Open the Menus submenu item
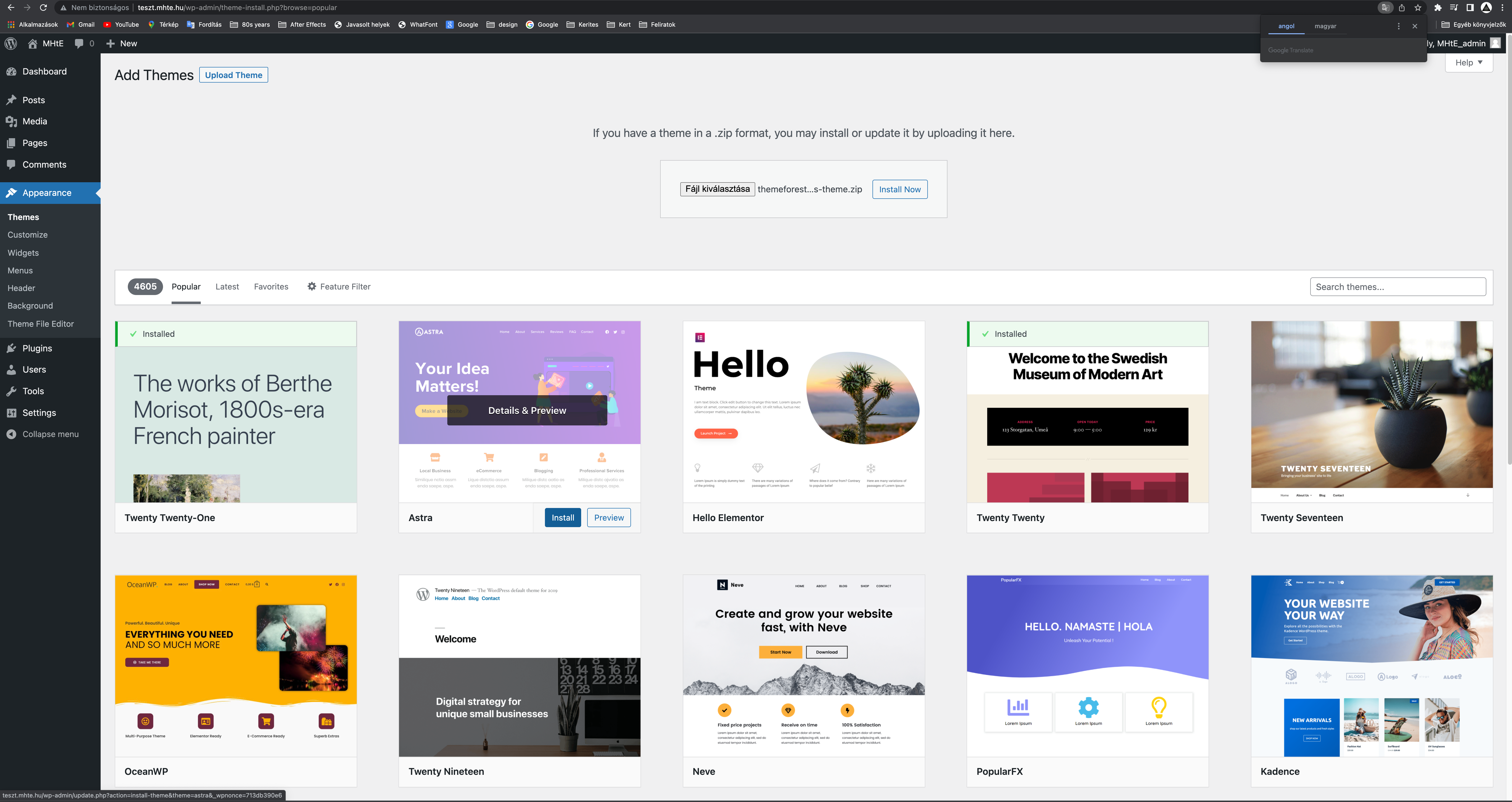The image size is (1512, 802). click(x=20, y=271)
